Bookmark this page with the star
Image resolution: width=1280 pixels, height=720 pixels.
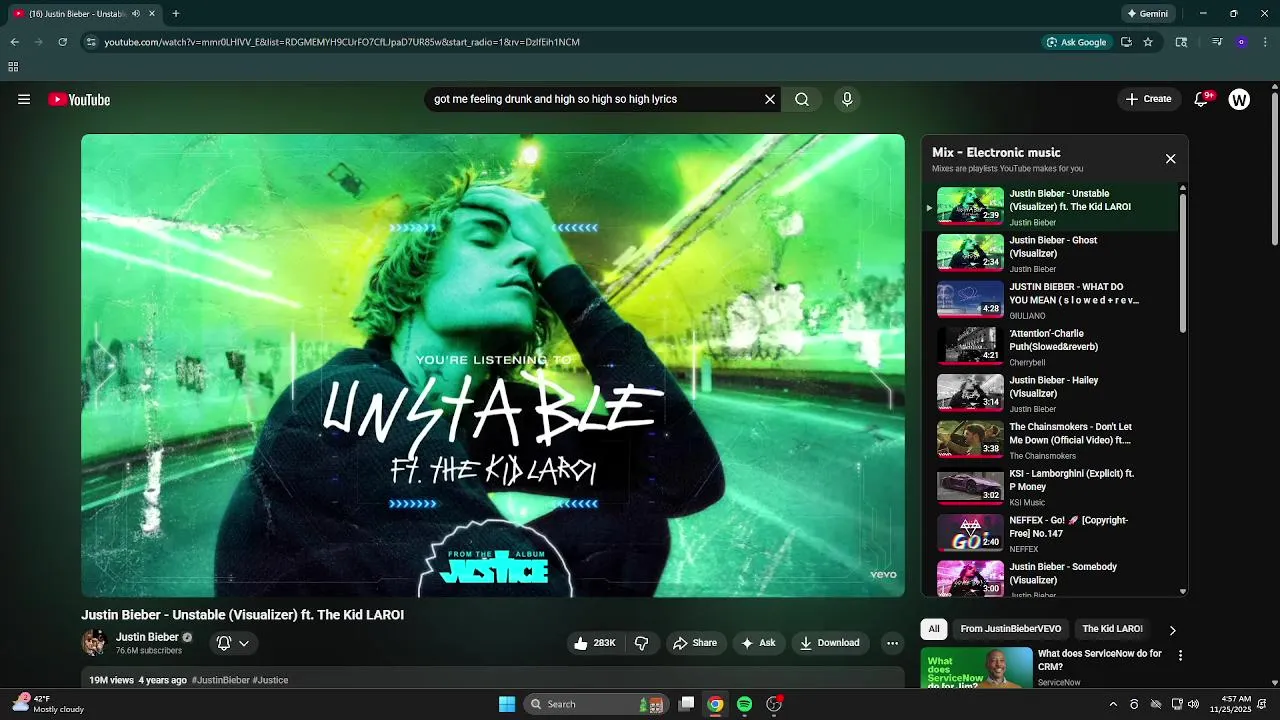[1148, 42]
